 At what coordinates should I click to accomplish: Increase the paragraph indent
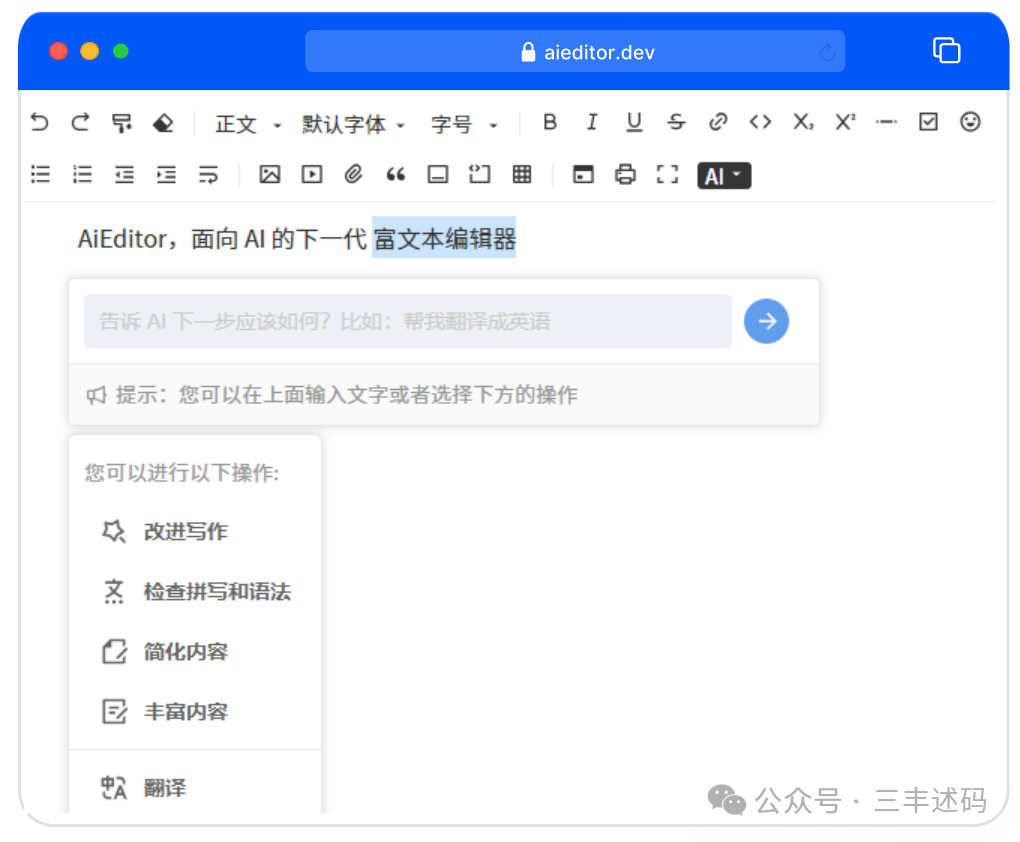point(167,174)
